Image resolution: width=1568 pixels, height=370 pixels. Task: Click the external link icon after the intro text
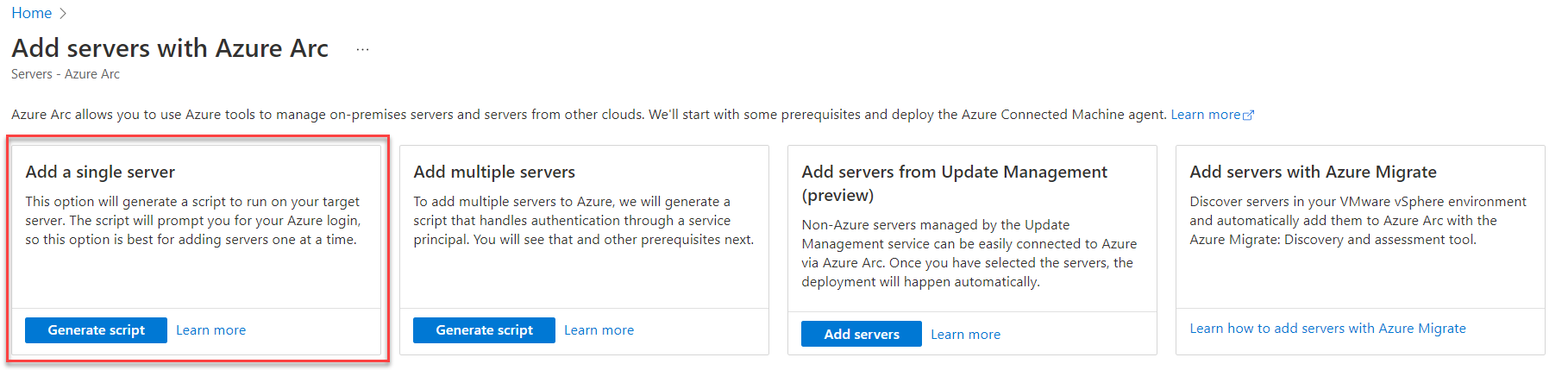pos(1248,115)
